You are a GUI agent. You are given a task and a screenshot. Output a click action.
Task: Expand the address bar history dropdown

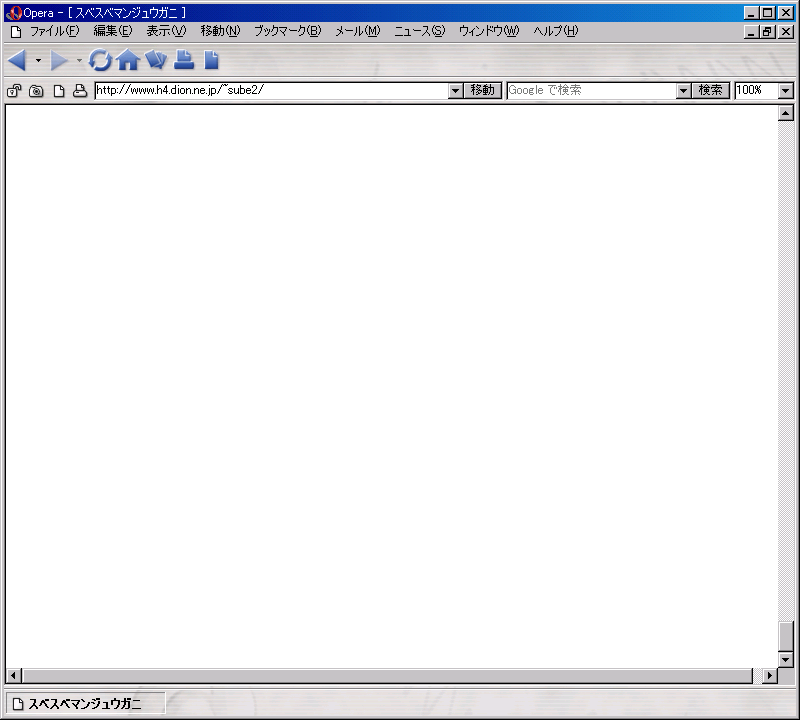click(x=456, y=91)
